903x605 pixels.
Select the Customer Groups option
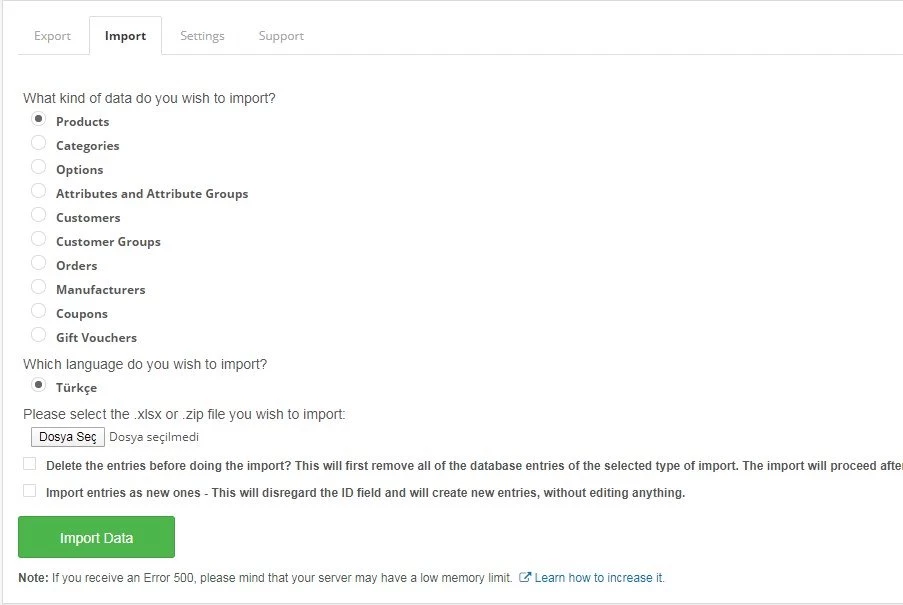(39, 239)
